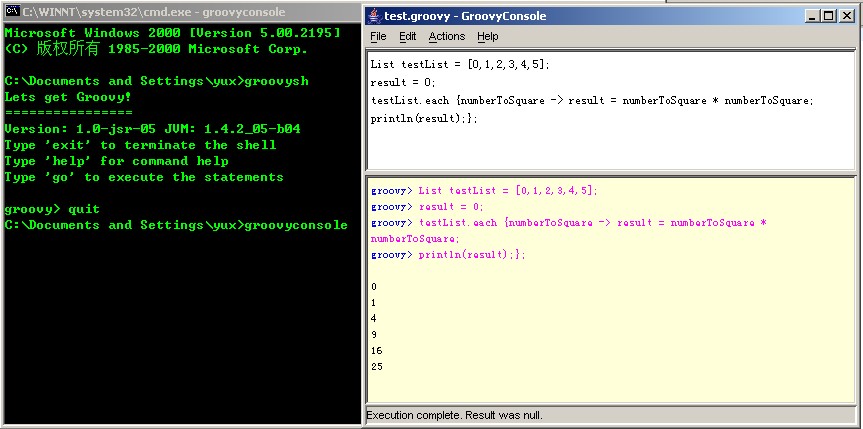Click the output value 16

377,351
